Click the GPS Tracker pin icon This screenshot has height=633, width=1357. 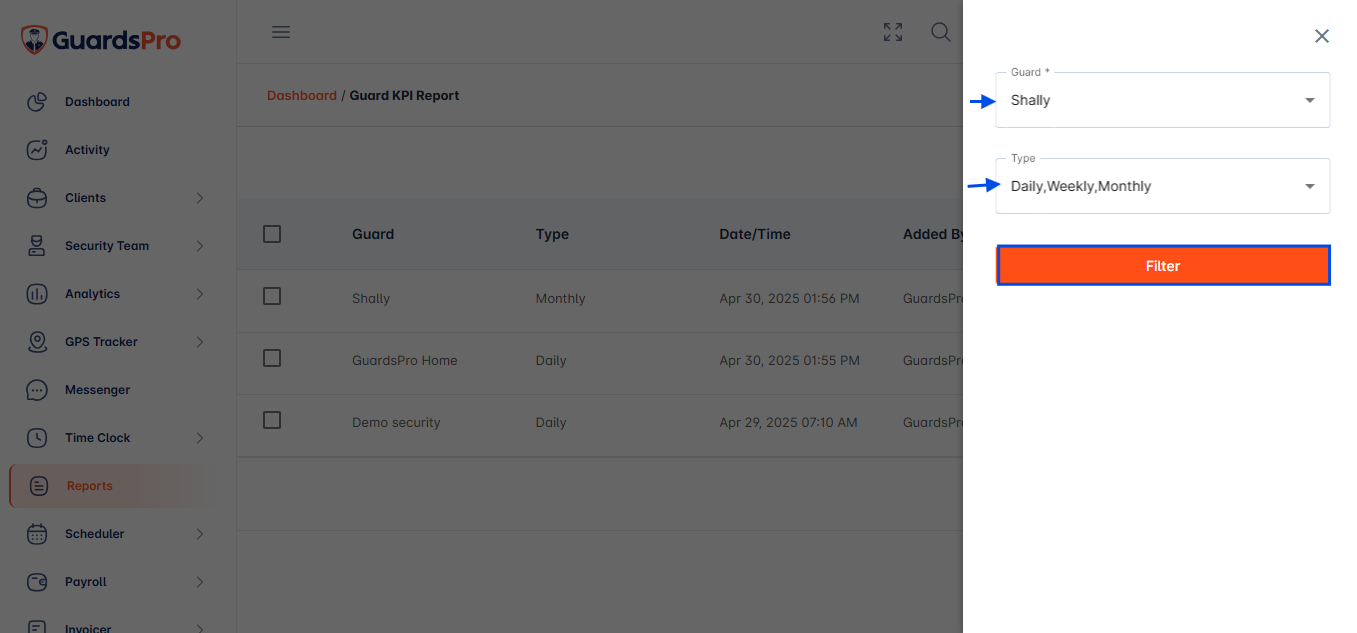(x=37, y=342)
